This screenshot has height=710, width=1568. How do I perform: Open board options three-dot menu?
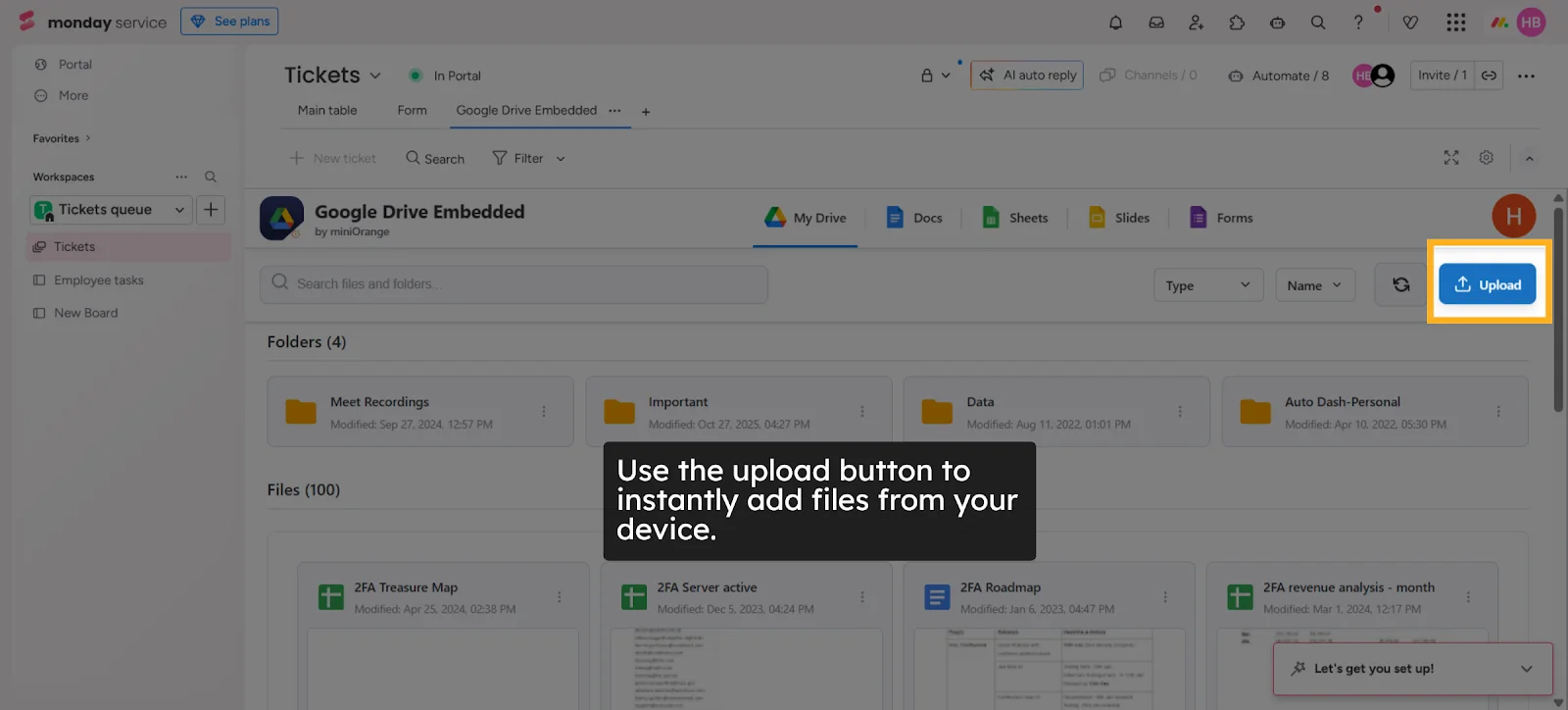coord(1526,76)
